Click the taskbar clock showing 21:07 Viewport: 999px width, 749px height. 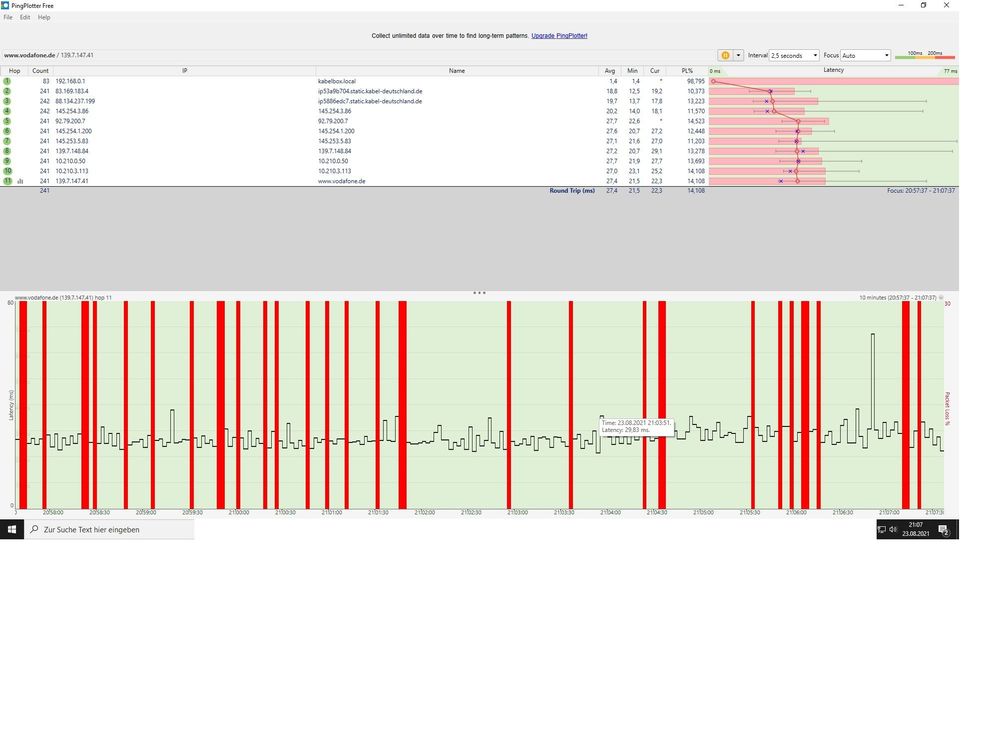pyautogui.click(x=916, y=529)
